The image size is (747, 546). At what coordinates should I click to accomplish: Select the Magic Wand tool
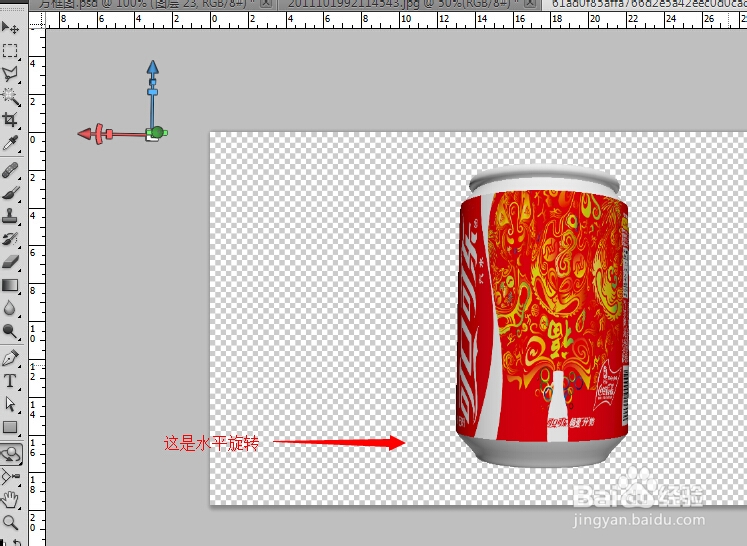coord(10,97)
